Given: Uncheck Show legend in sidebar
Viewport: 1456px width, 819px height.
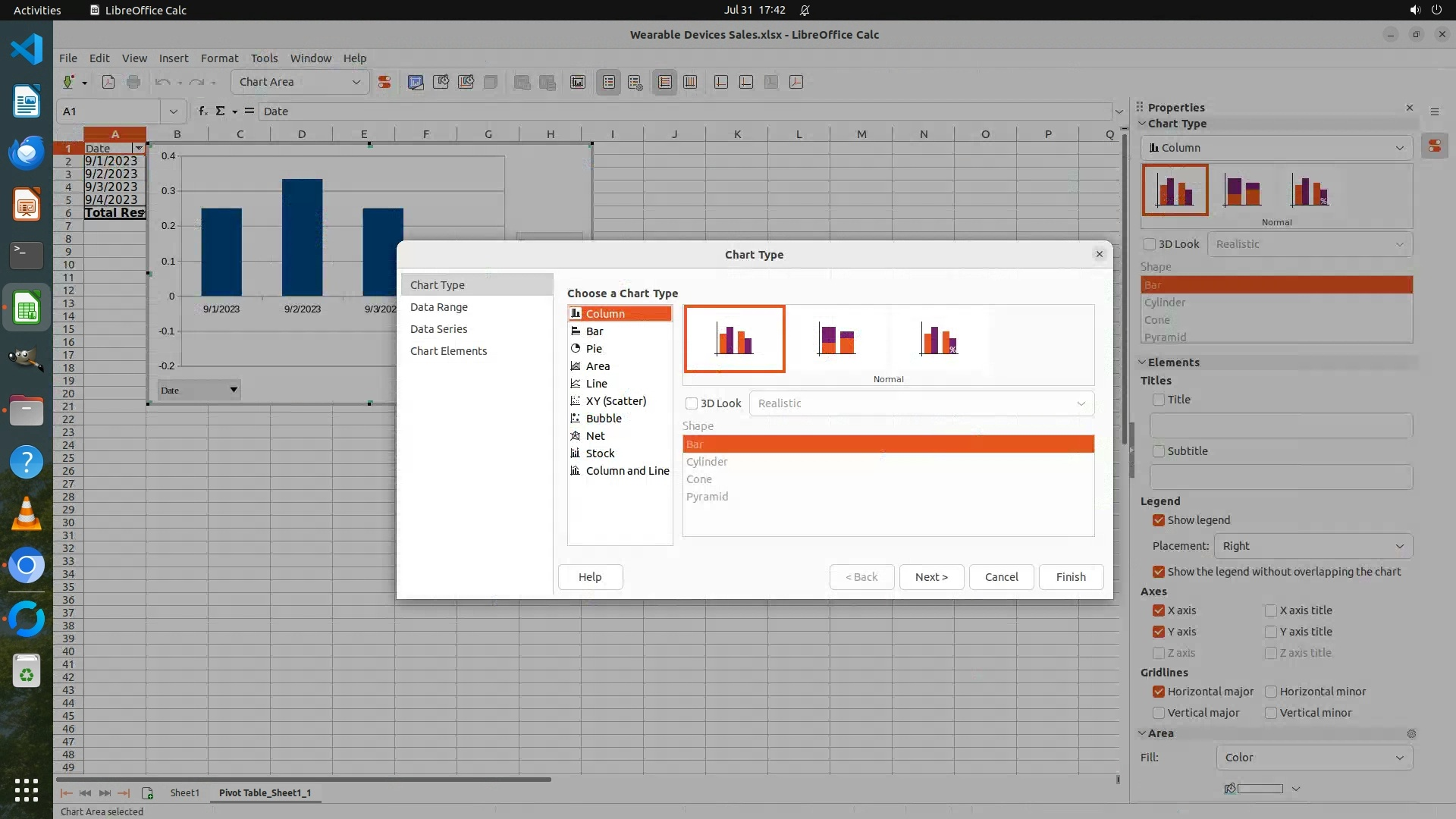Looking at the screenshot, I should pos(1159,520).
